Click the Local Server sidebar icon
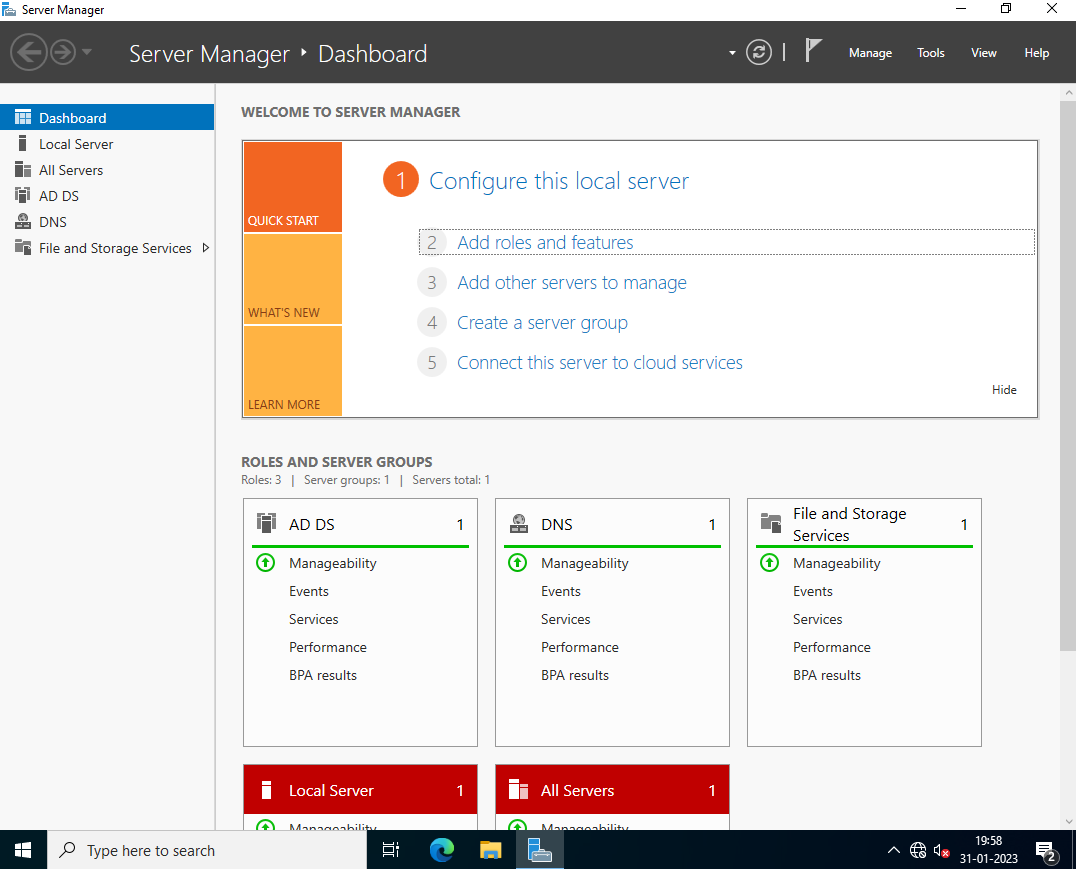The image size is (1076, 869). coord(23,143)
